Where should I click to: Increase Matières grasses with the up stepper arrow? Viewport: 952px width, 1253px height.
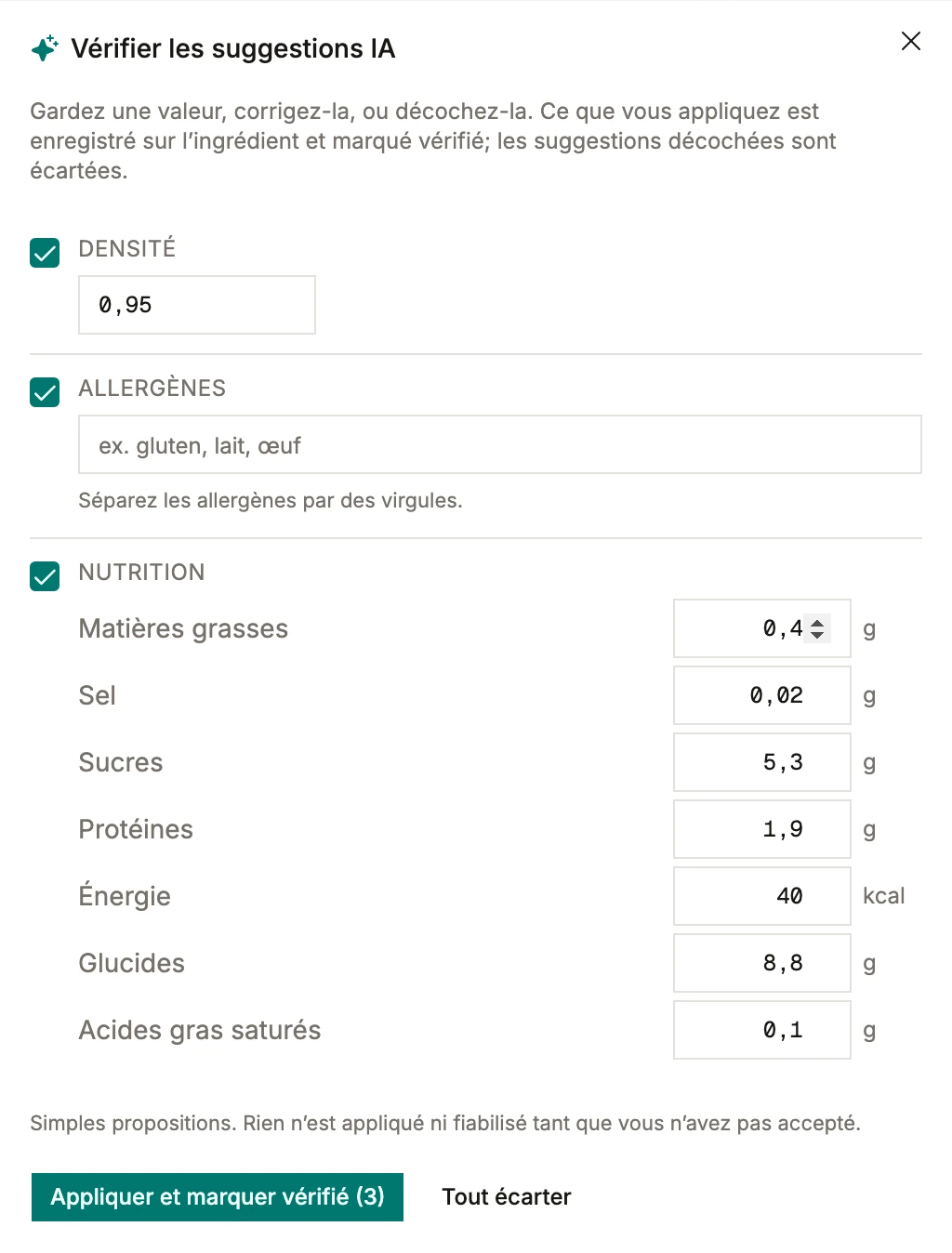click(817, 622)
